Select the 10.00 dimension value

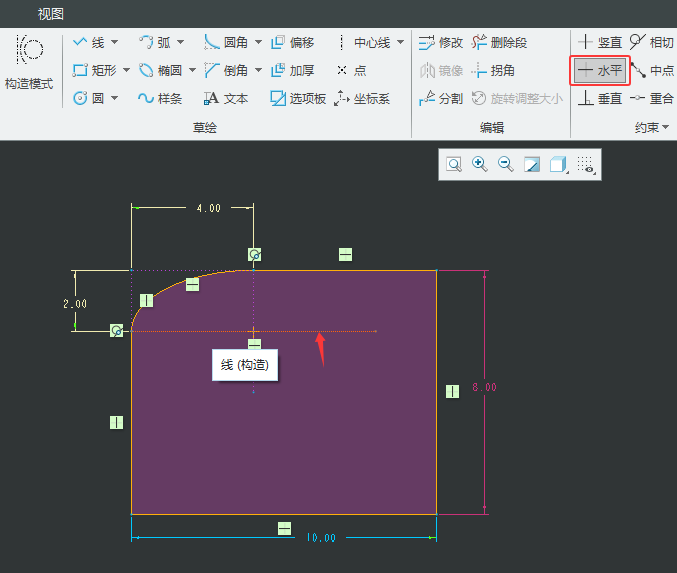click(321, 538)
